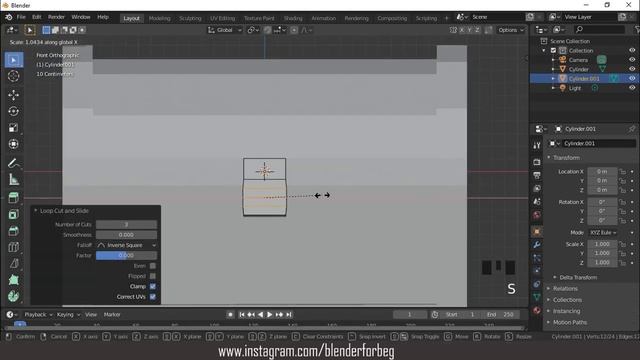Switch to the Sculpting workspace tab
This screenshot has height=360, width=640.
pos(190,18)
